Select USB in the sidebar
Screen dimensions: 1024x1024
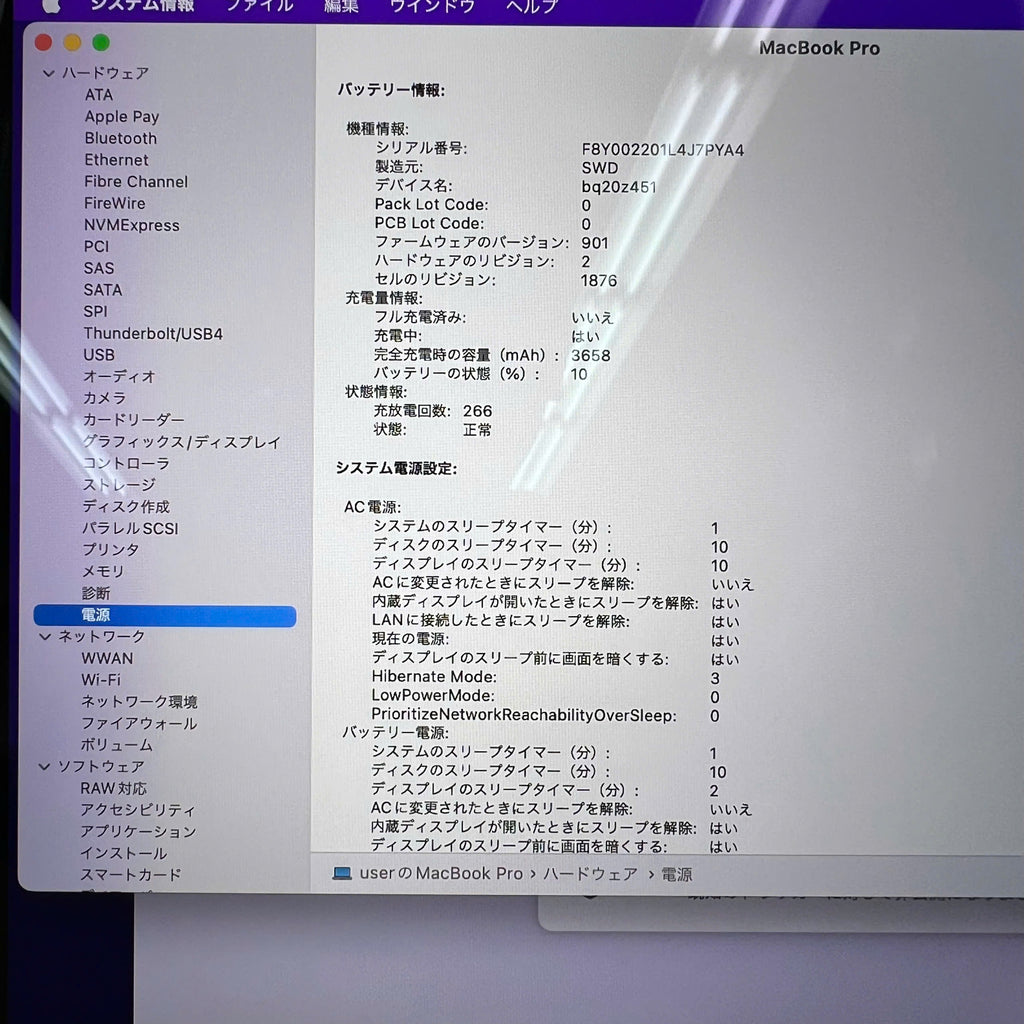(x=99, y=355)
